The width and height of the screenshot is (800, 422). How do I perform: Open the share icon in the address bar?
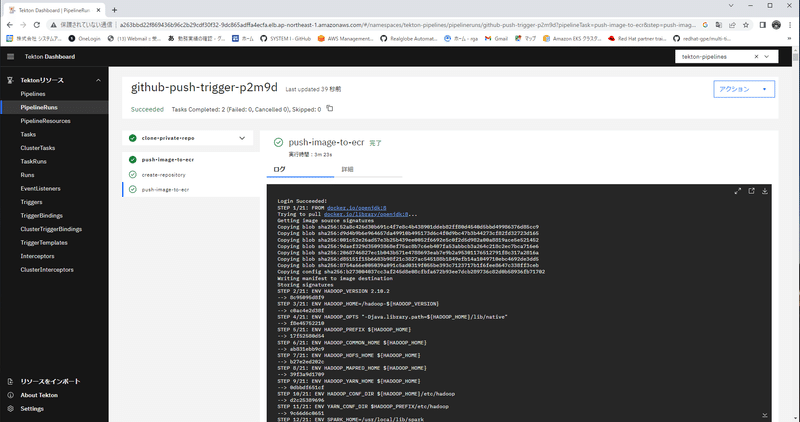tap(732, 24)
